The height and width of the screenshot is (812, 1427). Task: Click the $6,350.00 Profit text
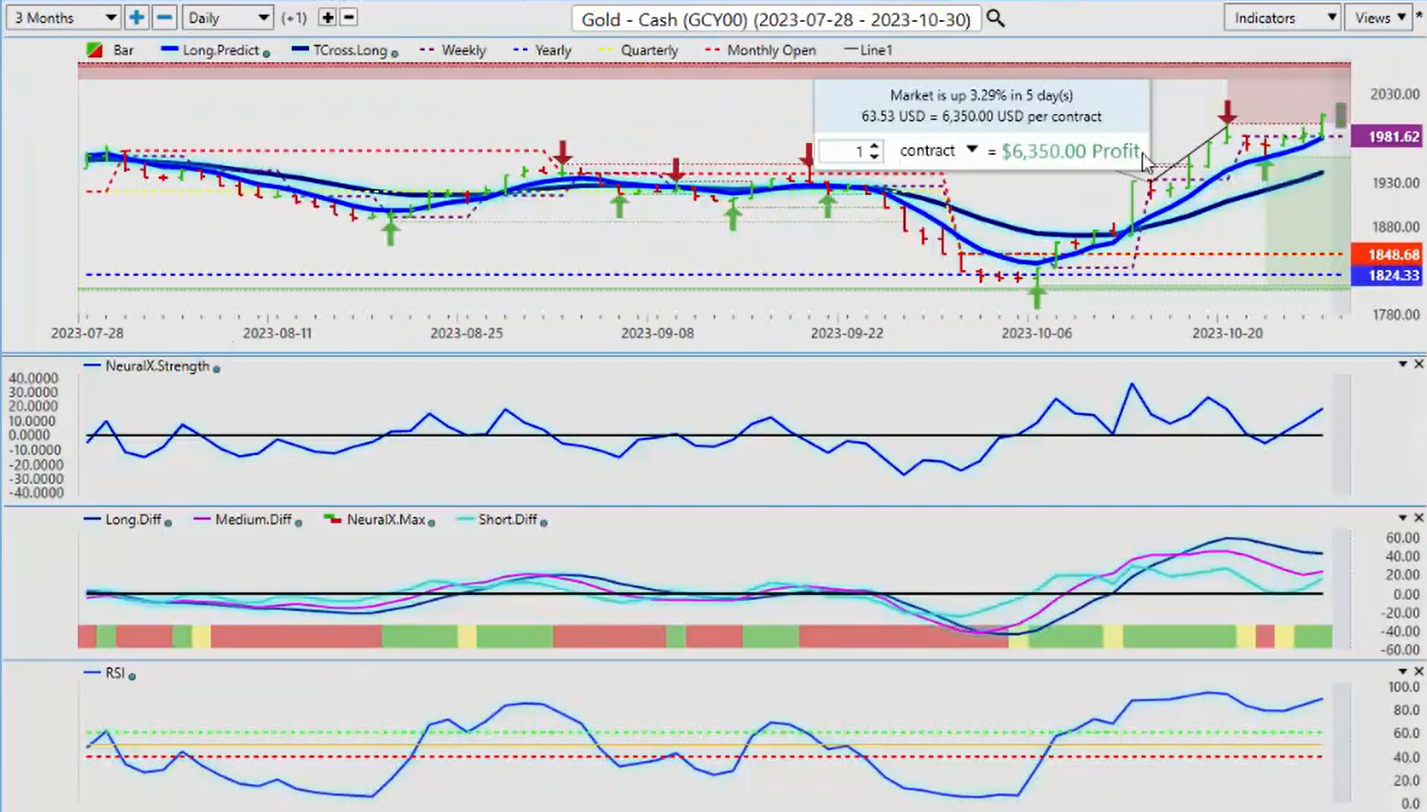1070,151
